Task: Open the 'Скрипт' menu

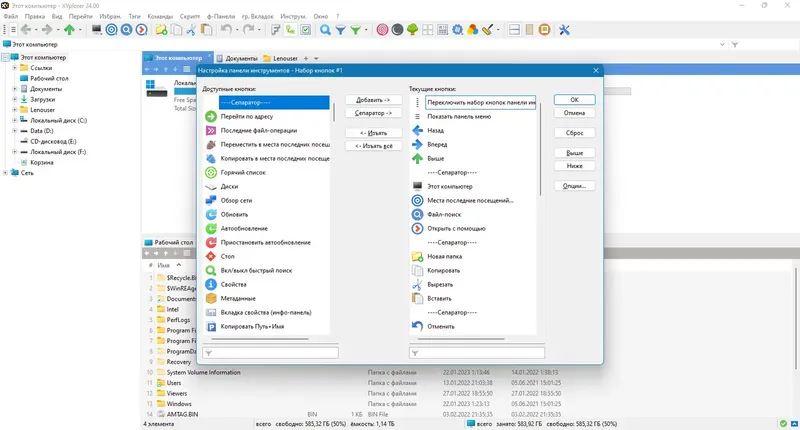Action: pyautogui.click(x=190, y=16)
